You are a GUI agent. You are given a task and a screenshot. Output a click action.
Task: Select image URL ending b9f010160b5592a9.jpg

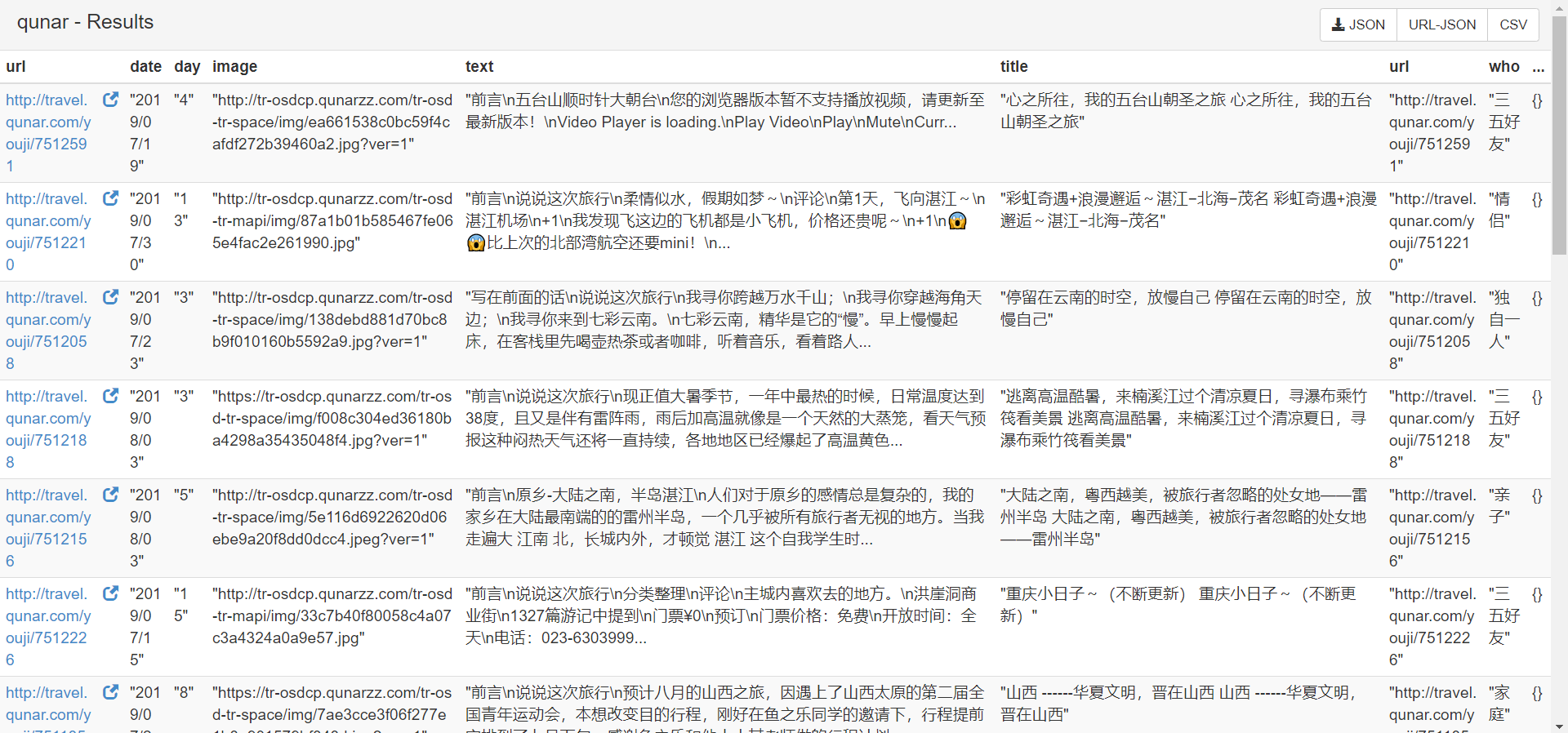tap(332, 319)
